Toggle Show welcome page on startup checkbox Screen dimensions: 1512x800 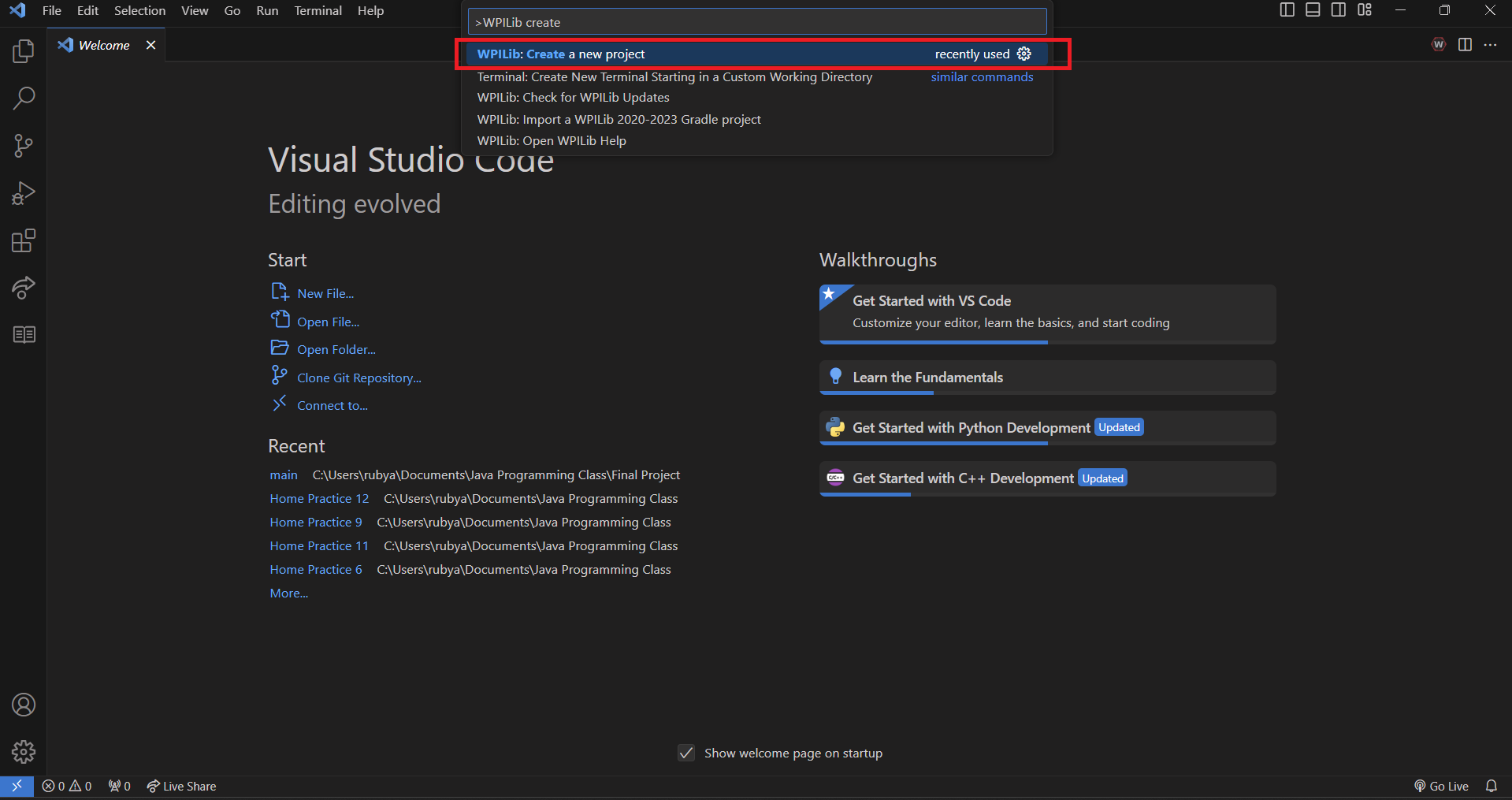686,753
